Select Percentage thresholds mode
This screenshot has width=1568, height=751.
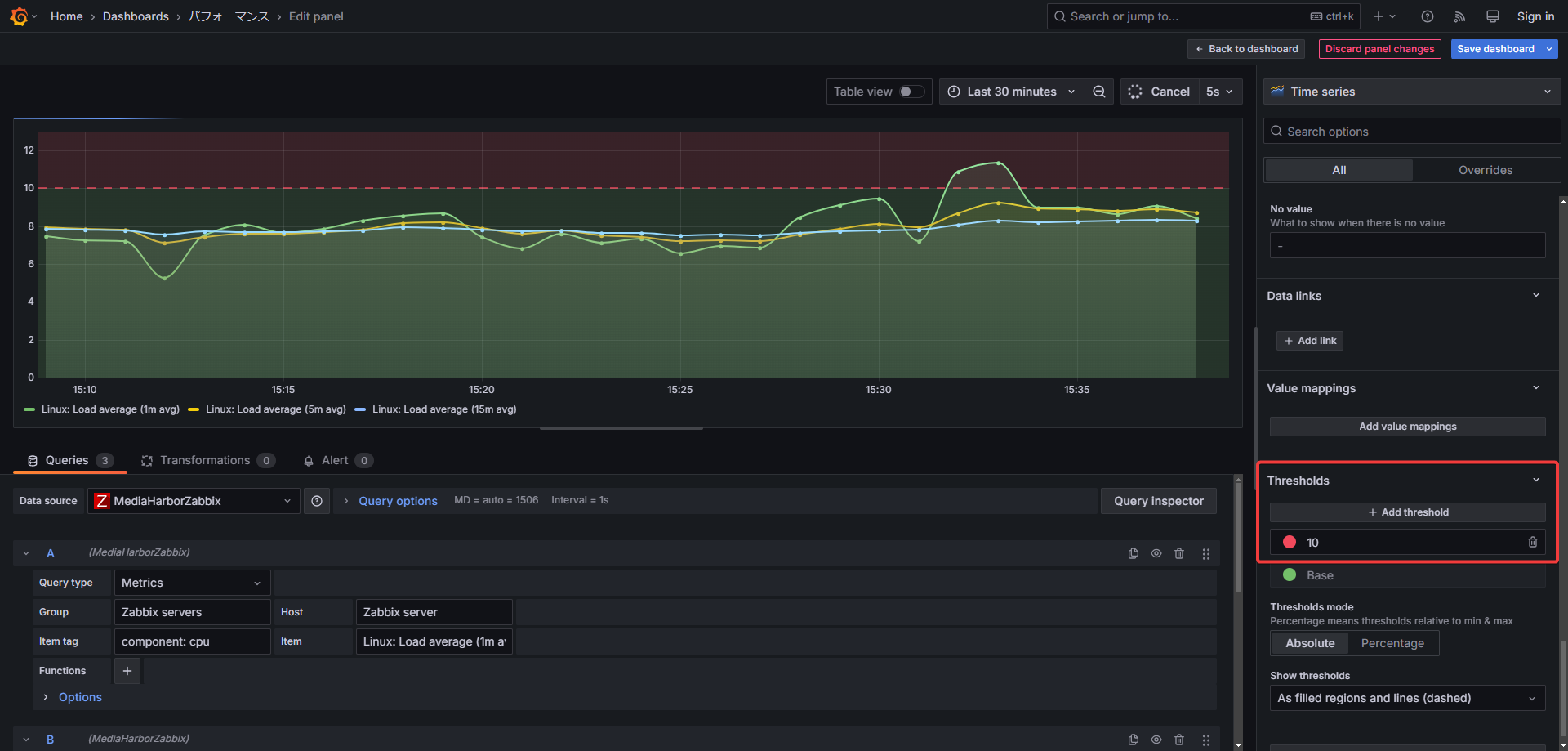pyautogui.click(x=1392, y=643)
